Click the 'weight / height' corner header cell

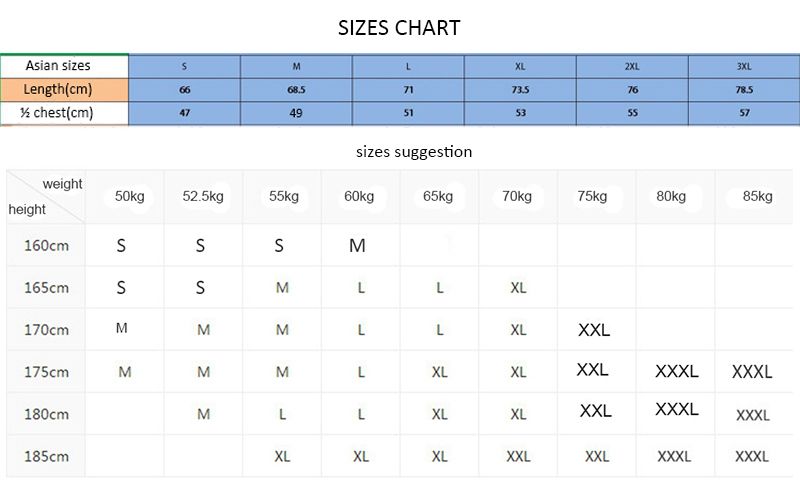point(46,197)
